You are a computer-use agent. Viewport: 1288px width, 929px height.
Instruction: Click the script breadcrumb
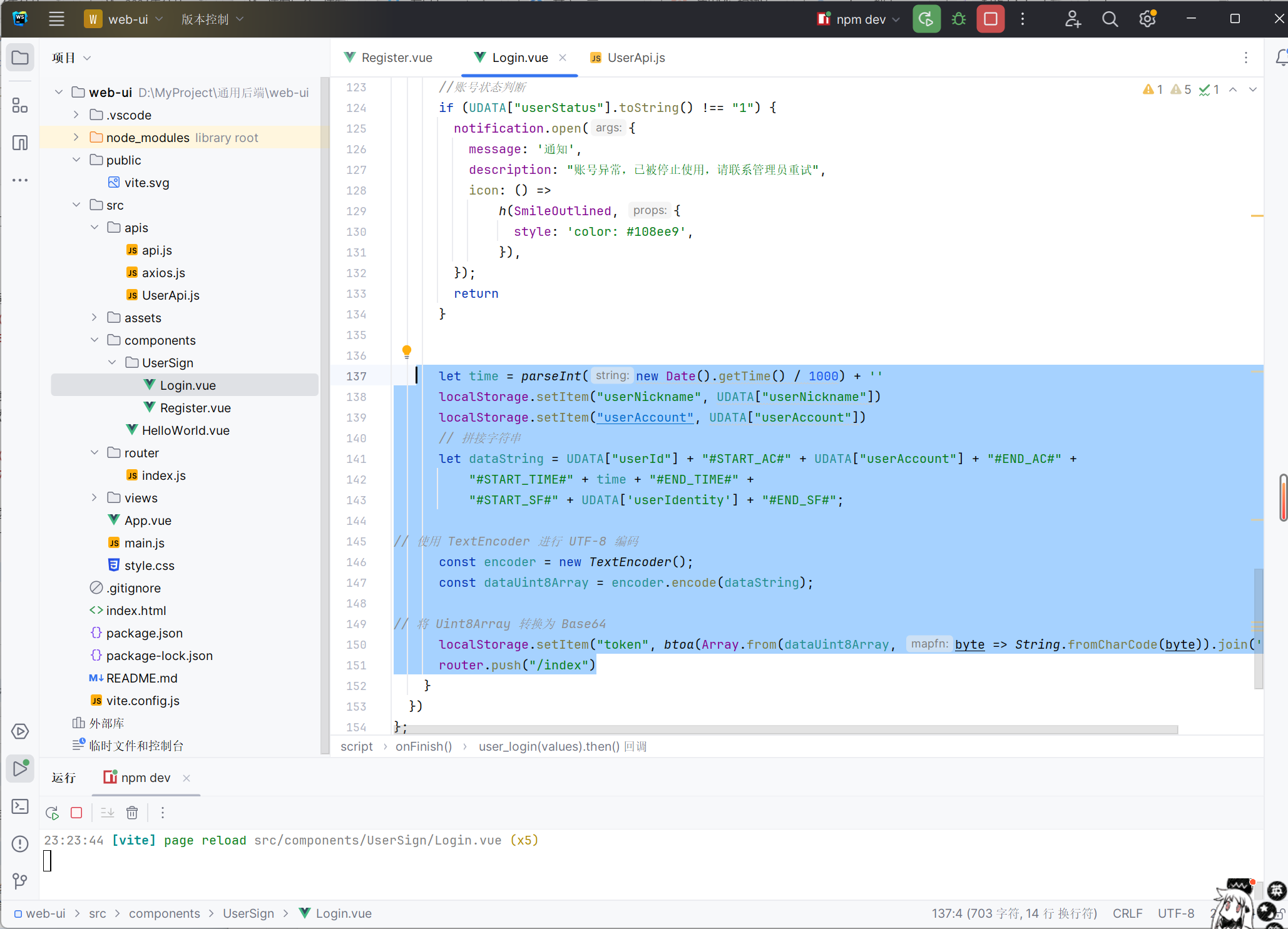(357, 746)
